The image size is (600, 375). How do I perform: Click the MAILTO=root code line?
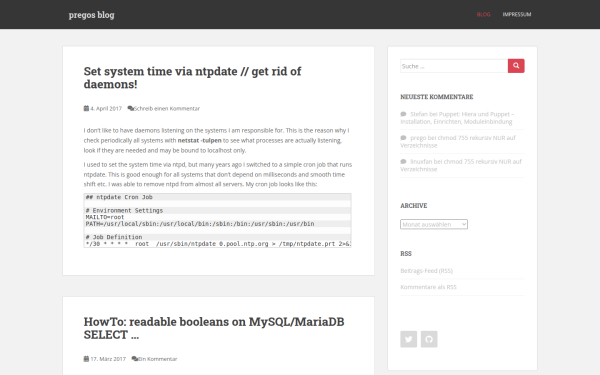click(105, 217)
